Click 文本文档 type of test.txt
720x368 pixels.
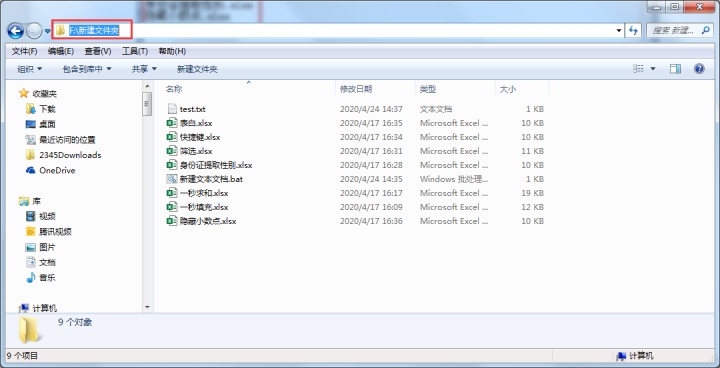pyautogui.click(x=436, y=109)
